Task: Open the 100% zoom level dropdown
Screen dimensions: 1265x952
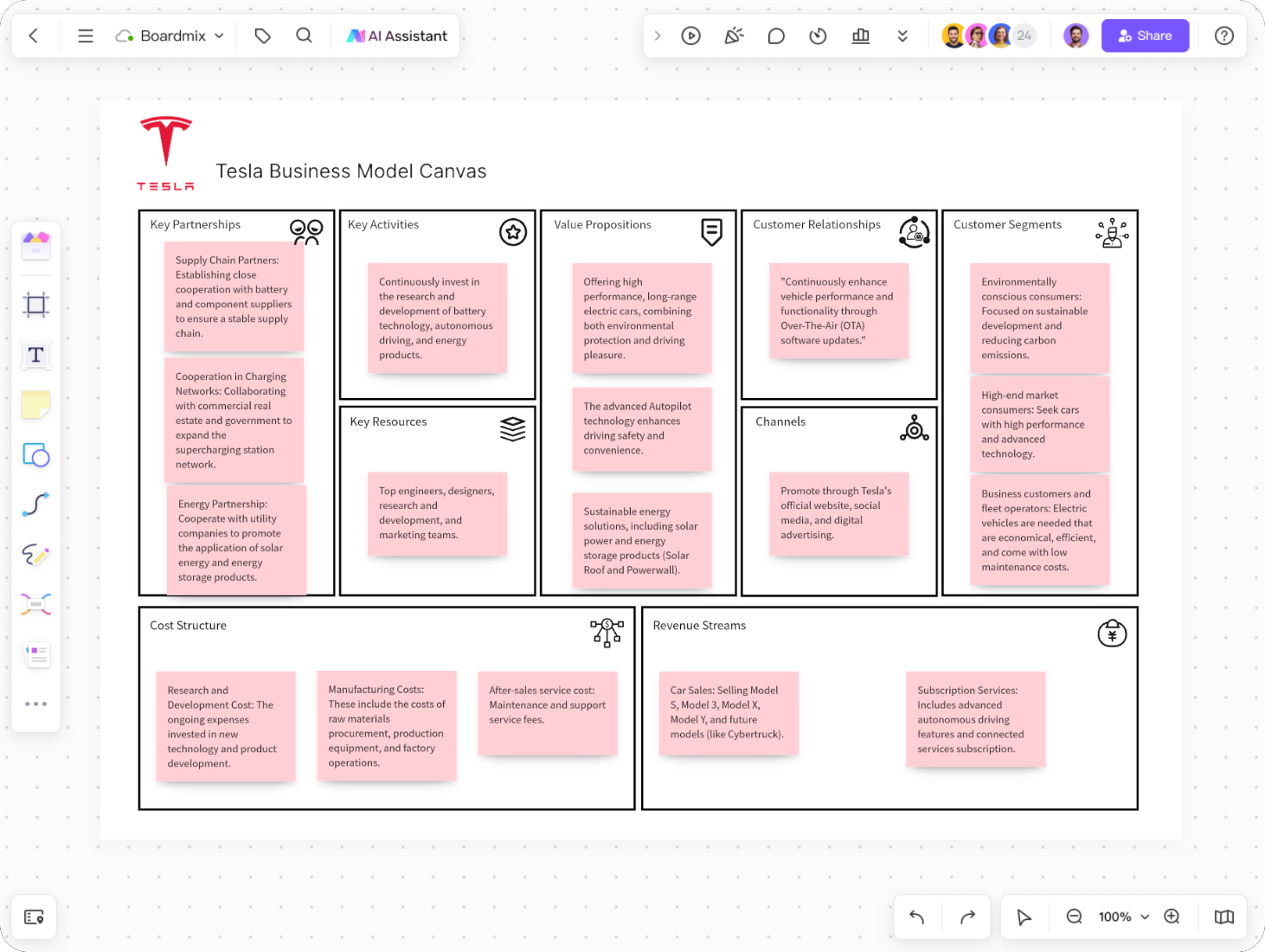Action: [x=1123, y=917]
